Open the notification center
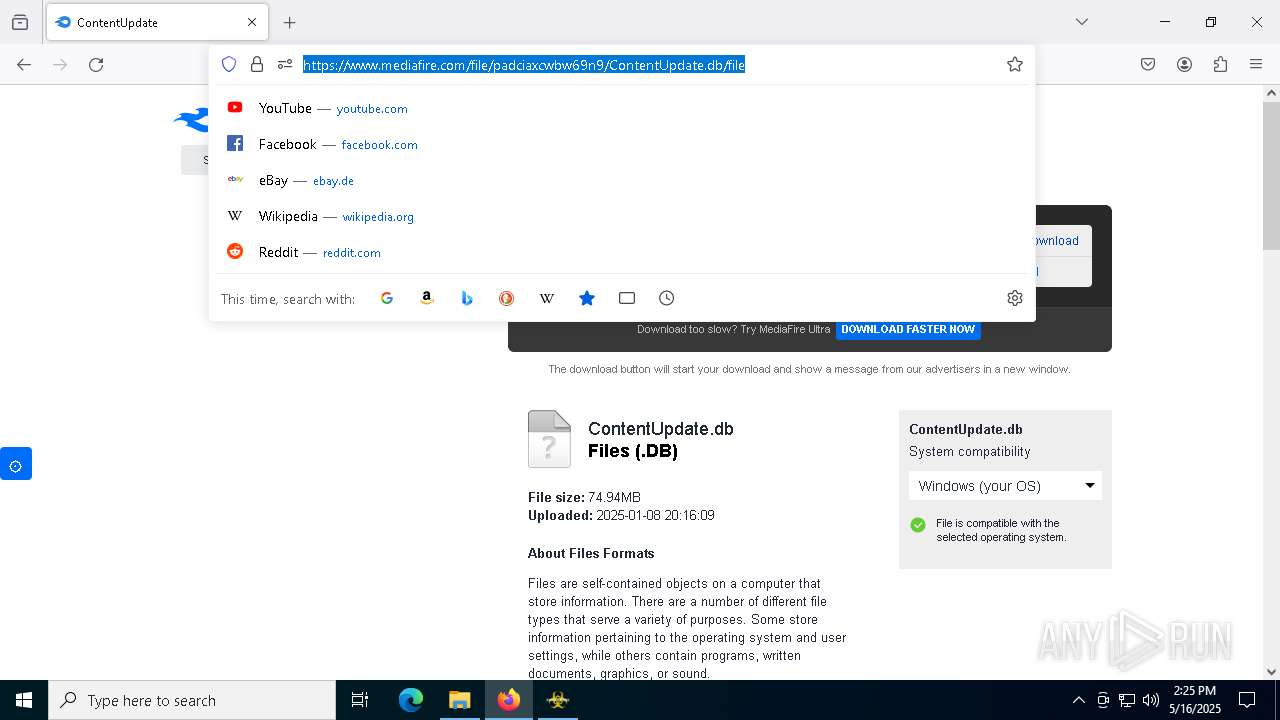This screenshot has height=720, width=1280. pyautogui.click(x=1247, y=700)
